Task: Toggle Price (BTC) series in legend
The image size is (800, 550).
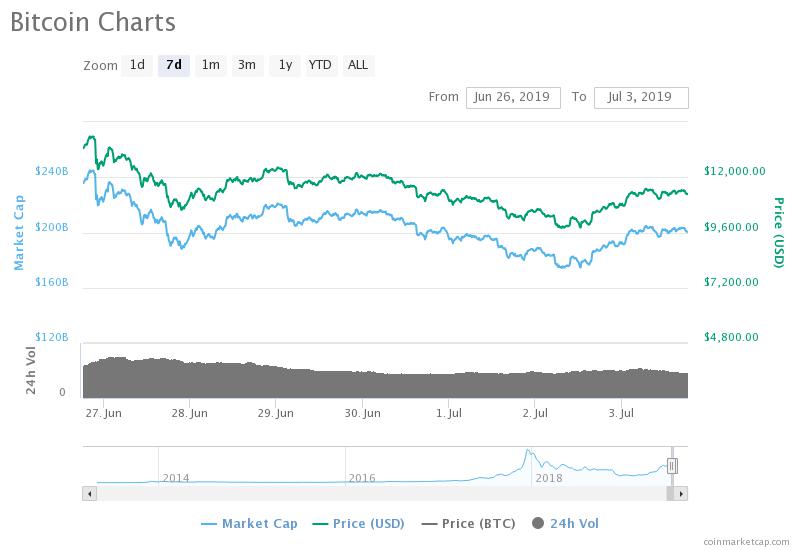Action: click(468, 523)
